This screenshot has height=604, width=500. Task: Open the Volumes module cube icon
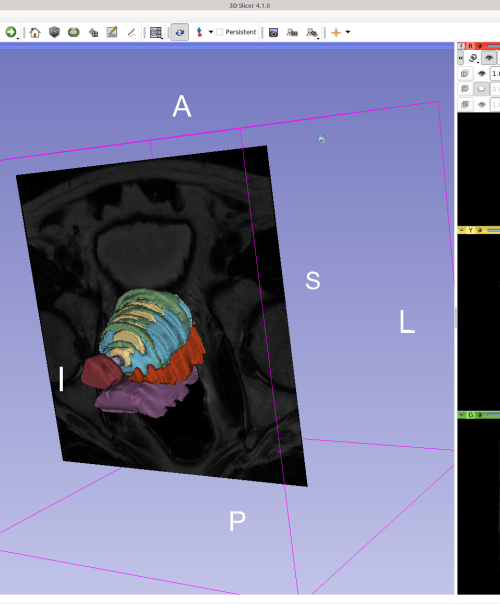click(x=54, y=32)
